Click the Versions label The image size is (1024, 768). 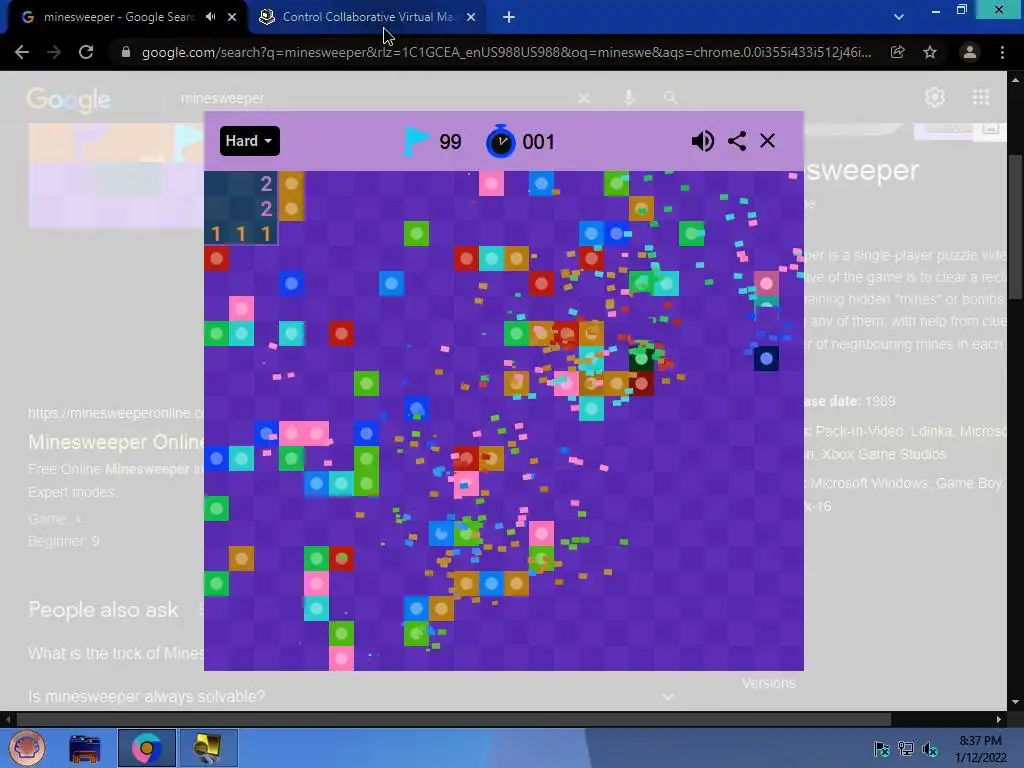click(x=769, y=683)
